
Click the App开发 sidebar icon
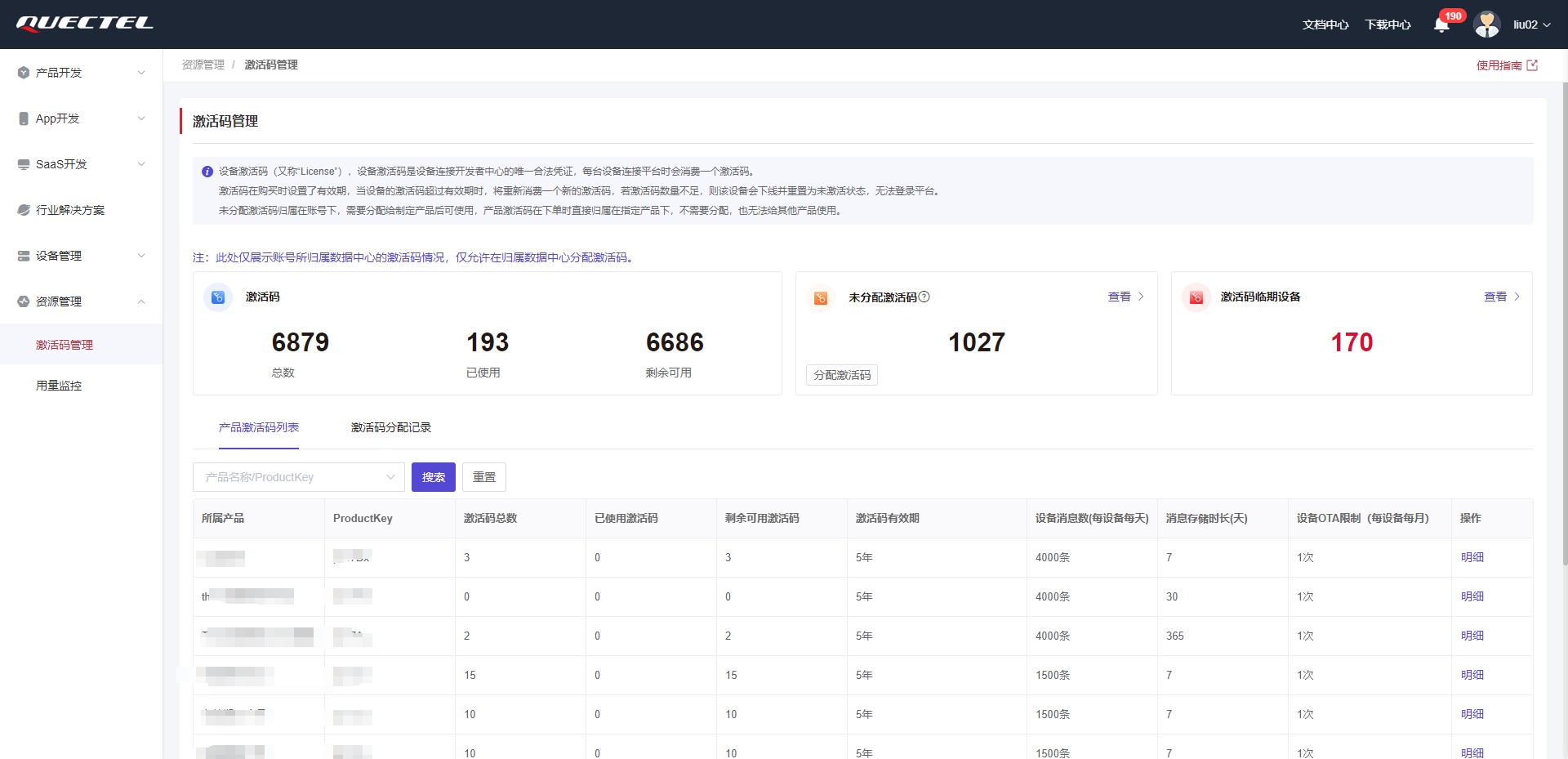[24, 118]
